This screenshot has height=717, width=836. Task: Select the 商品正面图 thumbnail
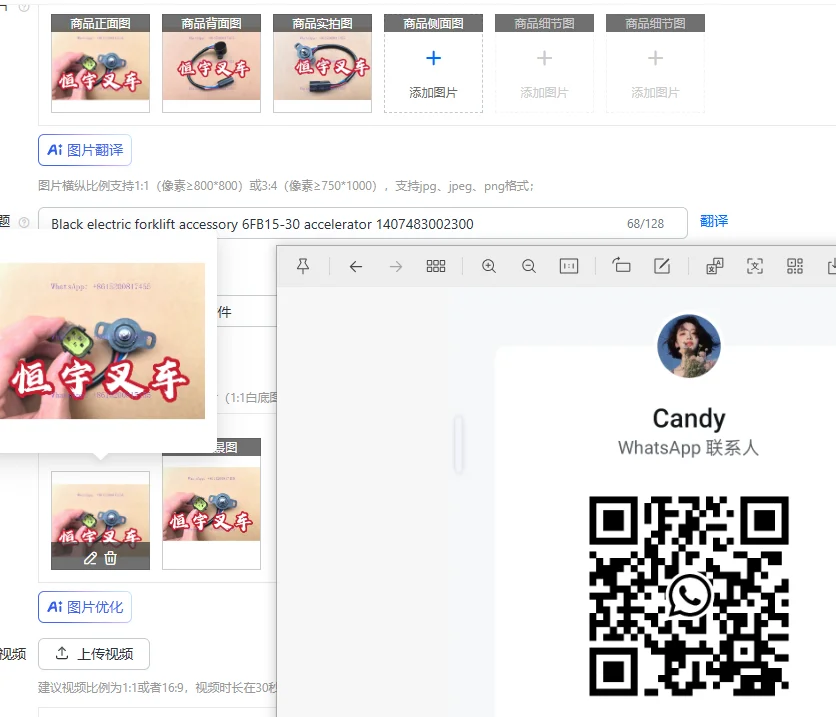pos(100,63)
